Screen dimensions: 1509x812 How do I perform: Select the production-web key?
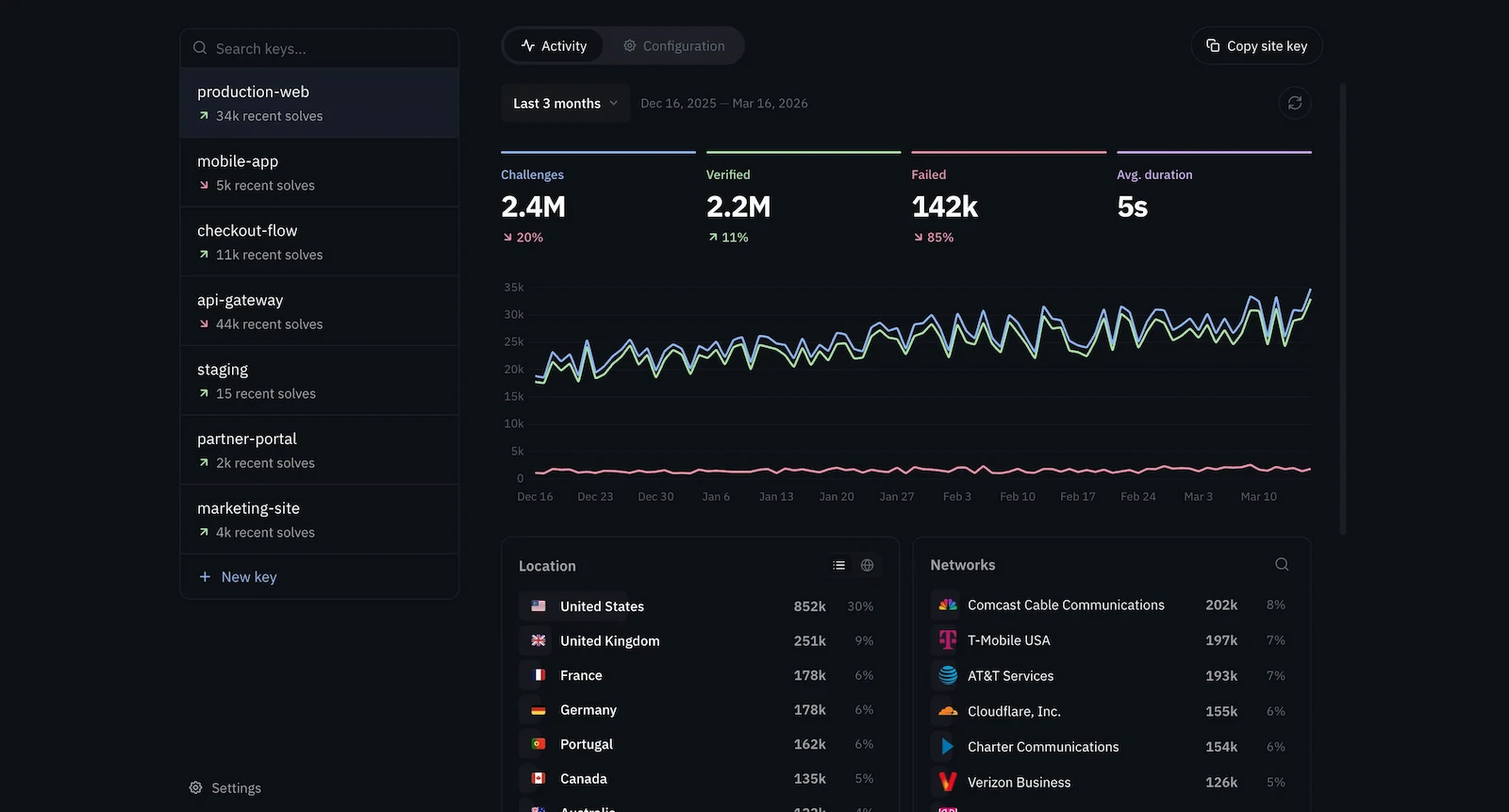[319, 103]
